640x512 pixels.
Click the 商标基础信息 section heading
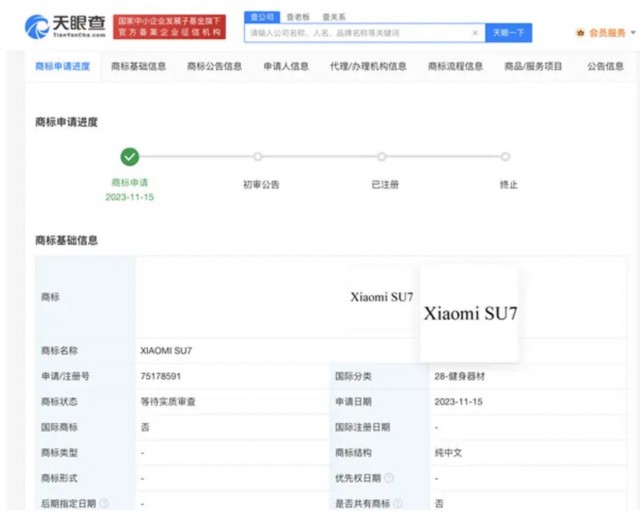pos(67,240)
